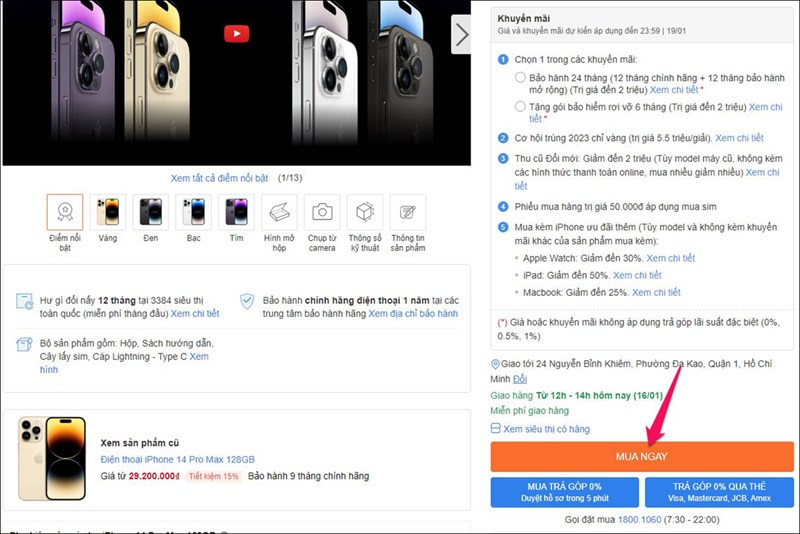Open Xem chi tiết for 2023 chỉ vàng
The width and height of the screenshot is (800, 534).
(x=739, y=138)
